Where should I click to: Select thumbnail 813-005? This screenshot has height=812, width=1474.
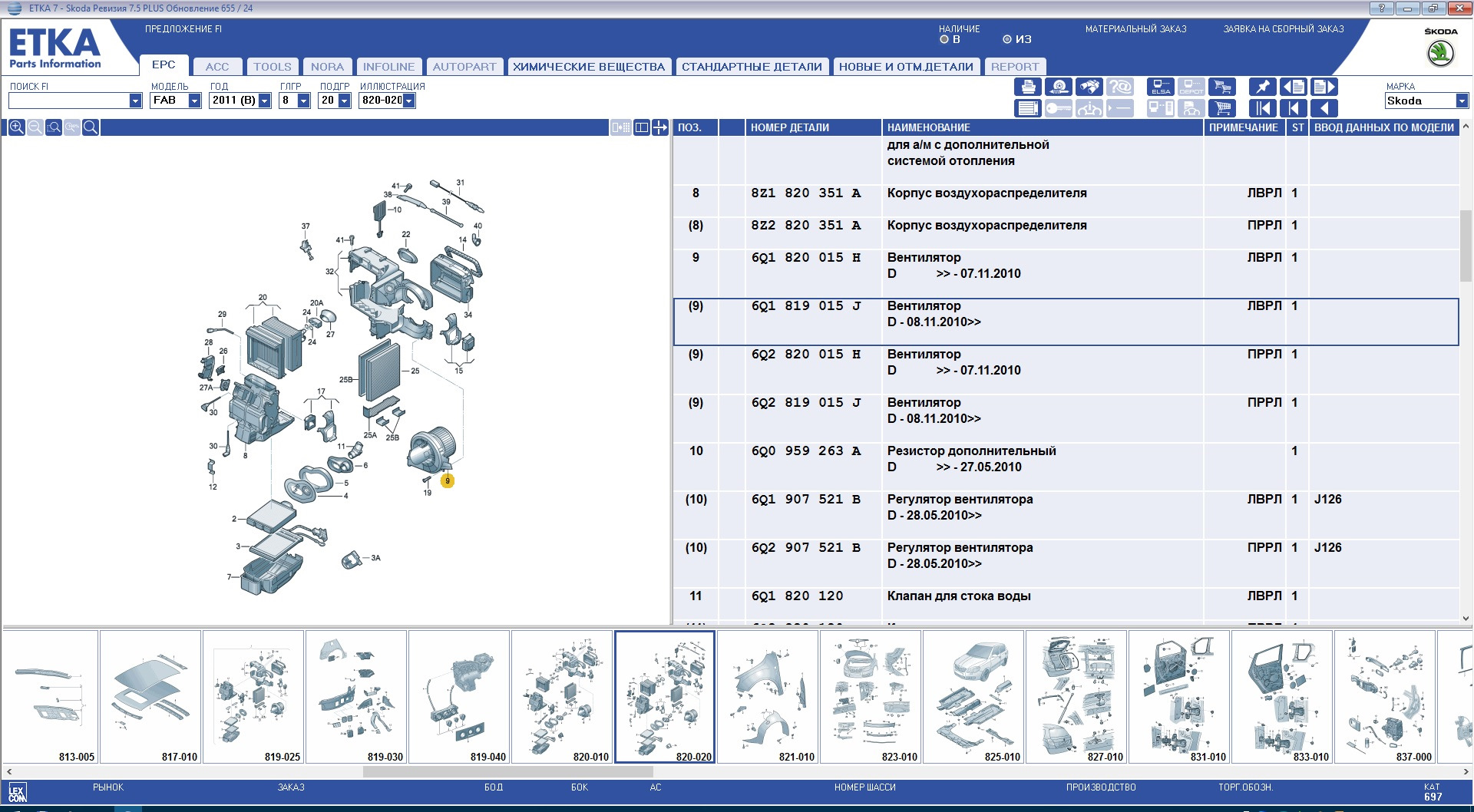coord(50,697)
